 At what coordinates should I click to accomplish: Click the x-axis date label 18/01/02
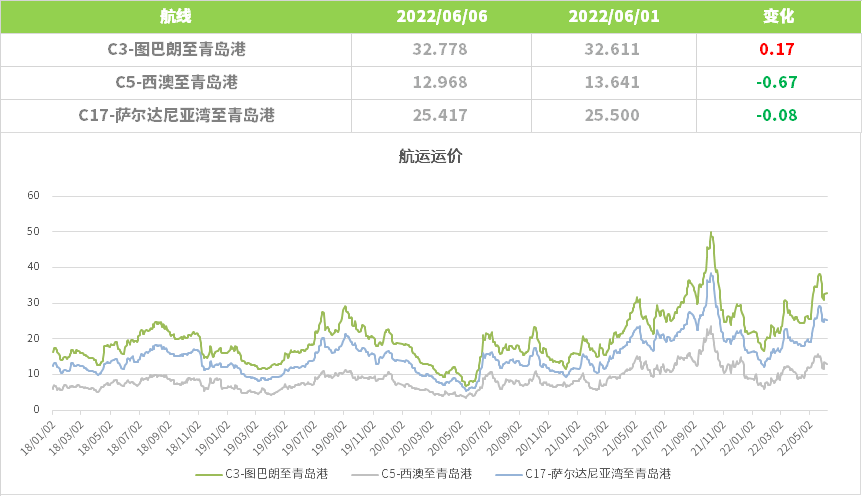point(37,438)
